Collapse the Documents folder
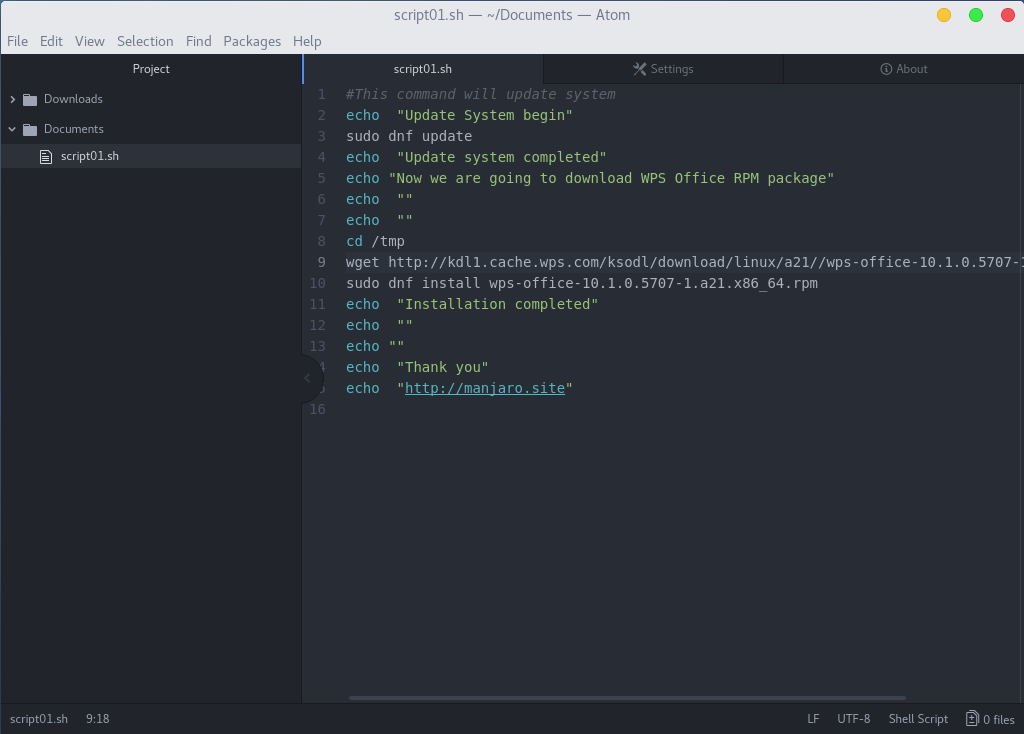The height and width of the screenshot is (734, 1024). pos(11,129)
